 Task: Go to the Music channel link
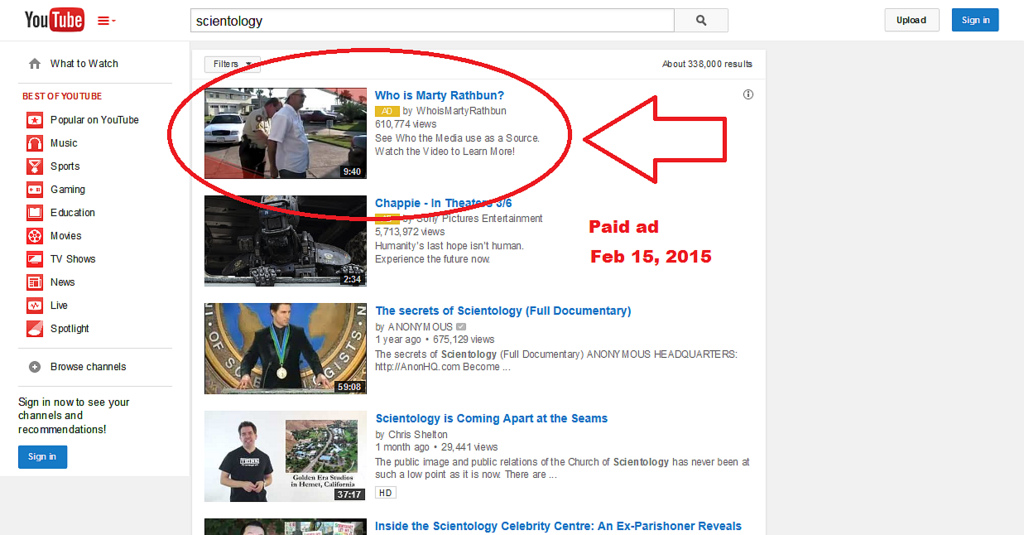[64, 143]
